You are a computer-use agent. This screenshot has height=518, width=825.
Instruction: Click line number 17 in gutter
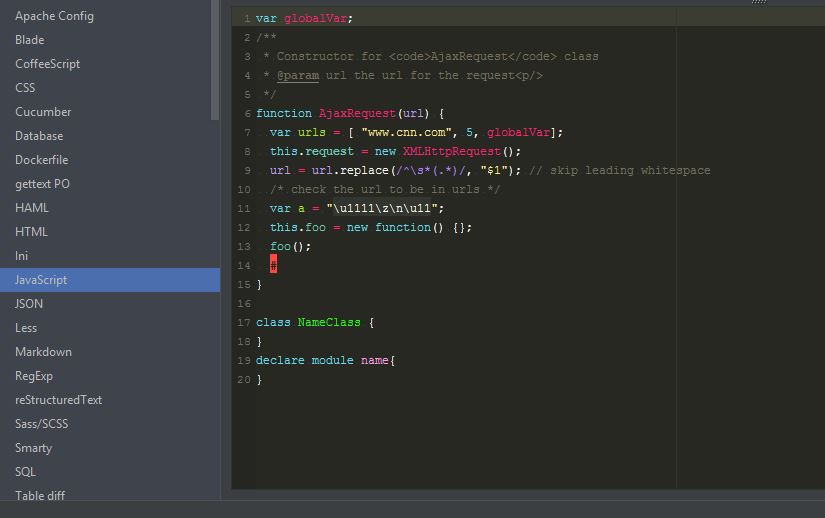(x=244, y=322)
